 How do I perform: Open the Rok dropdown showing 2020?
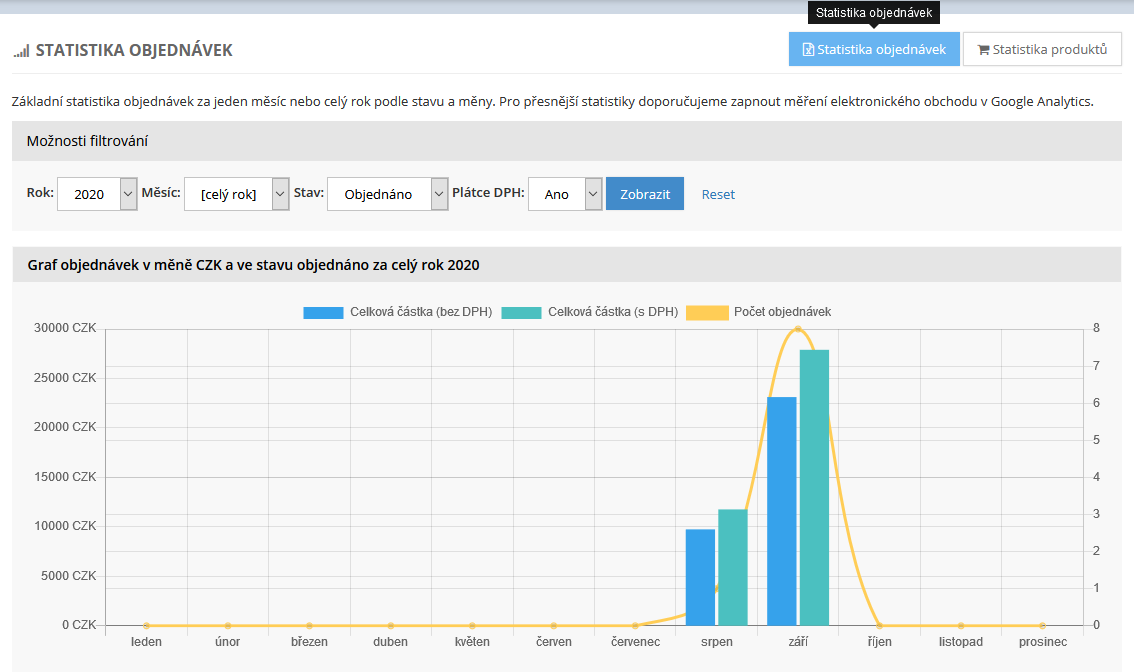point(97,194)
